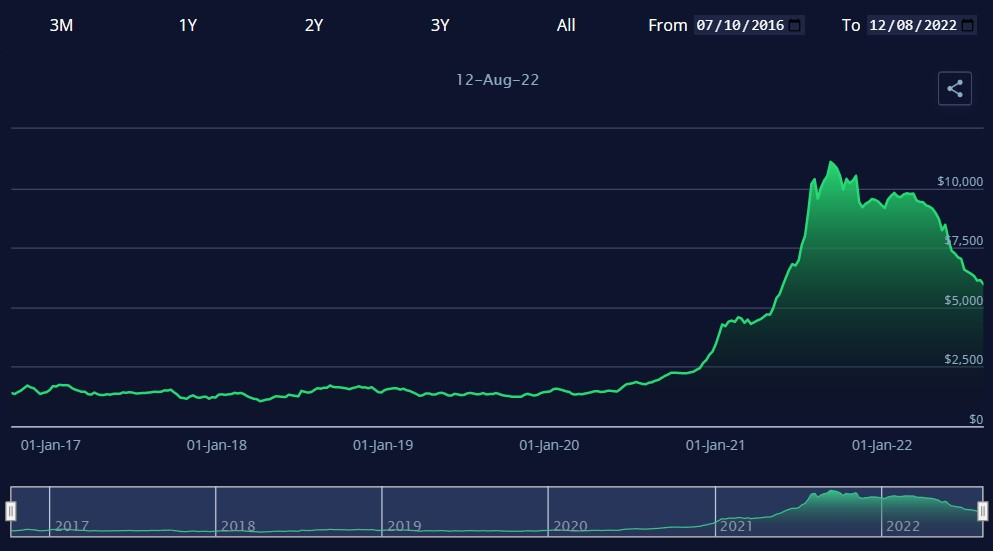Pick the 3Y range option

[x=440, y=25]
